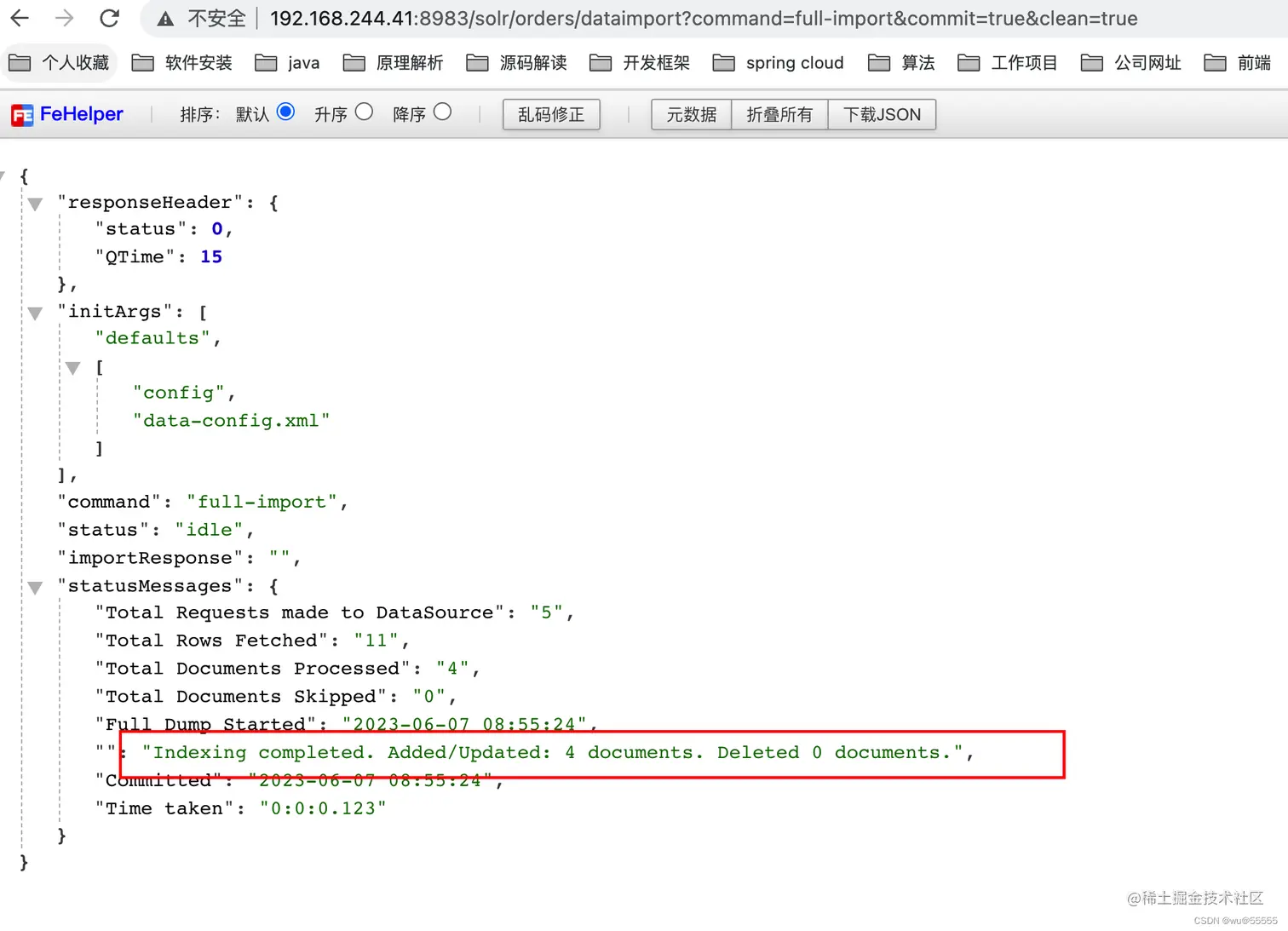Image resolution: width=1288 pixels, height=931 pixels.
Task: Click the not-secure warning icon
Action: click(x=166, y=19)
